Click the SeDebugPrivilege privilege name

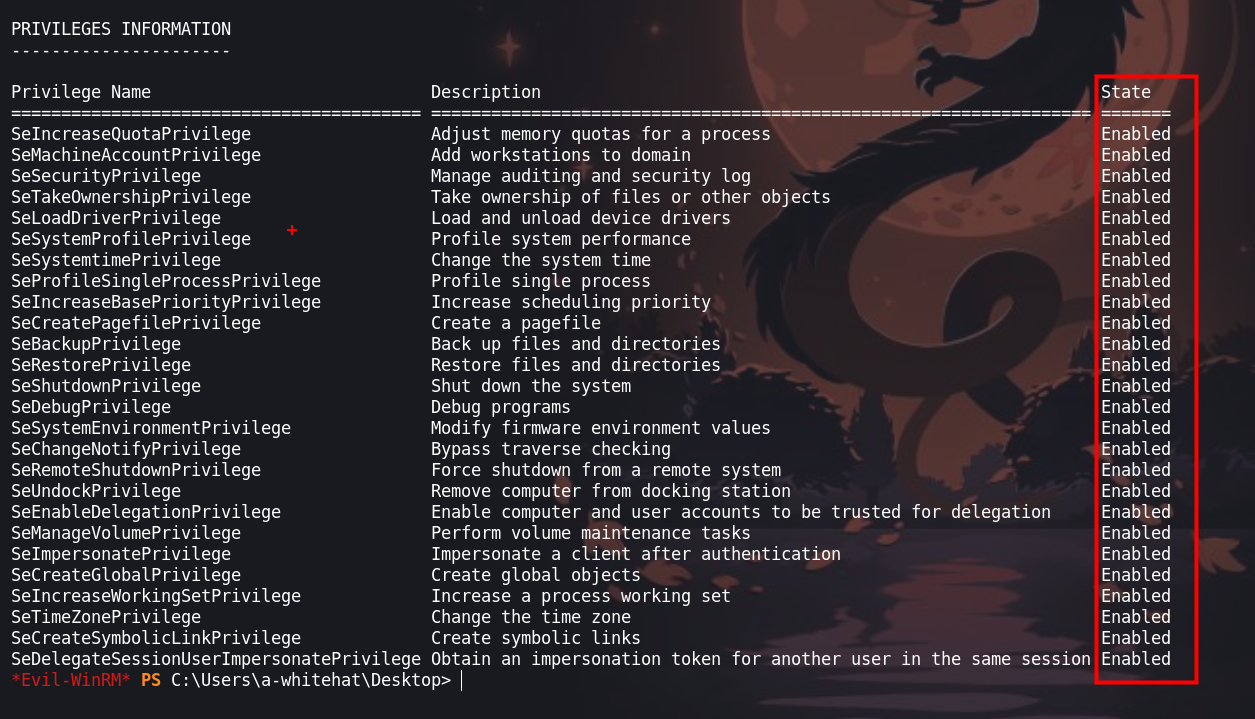click(x=91, y=407)
